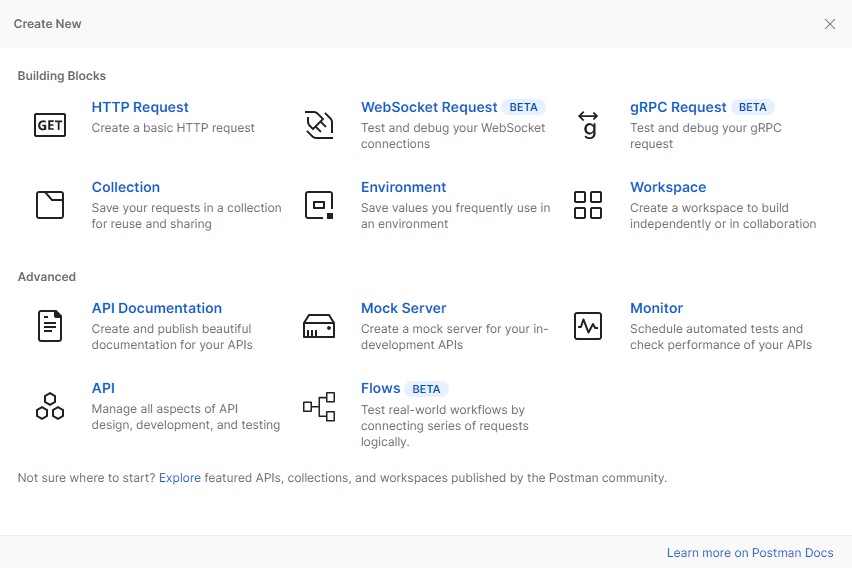Click 'Schedule automated tests' description

pyautogui.click(x=721, y=337)
